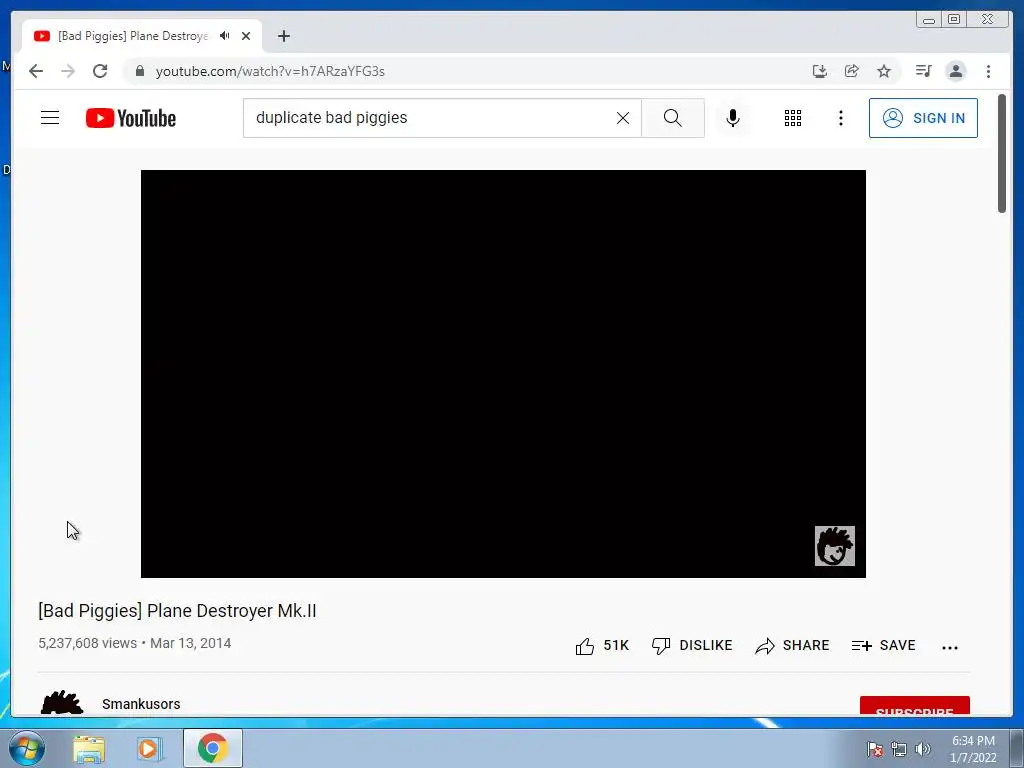1024x768 pixels.
Task: Click the SIGN IN button
Action: tap(923, 118)
